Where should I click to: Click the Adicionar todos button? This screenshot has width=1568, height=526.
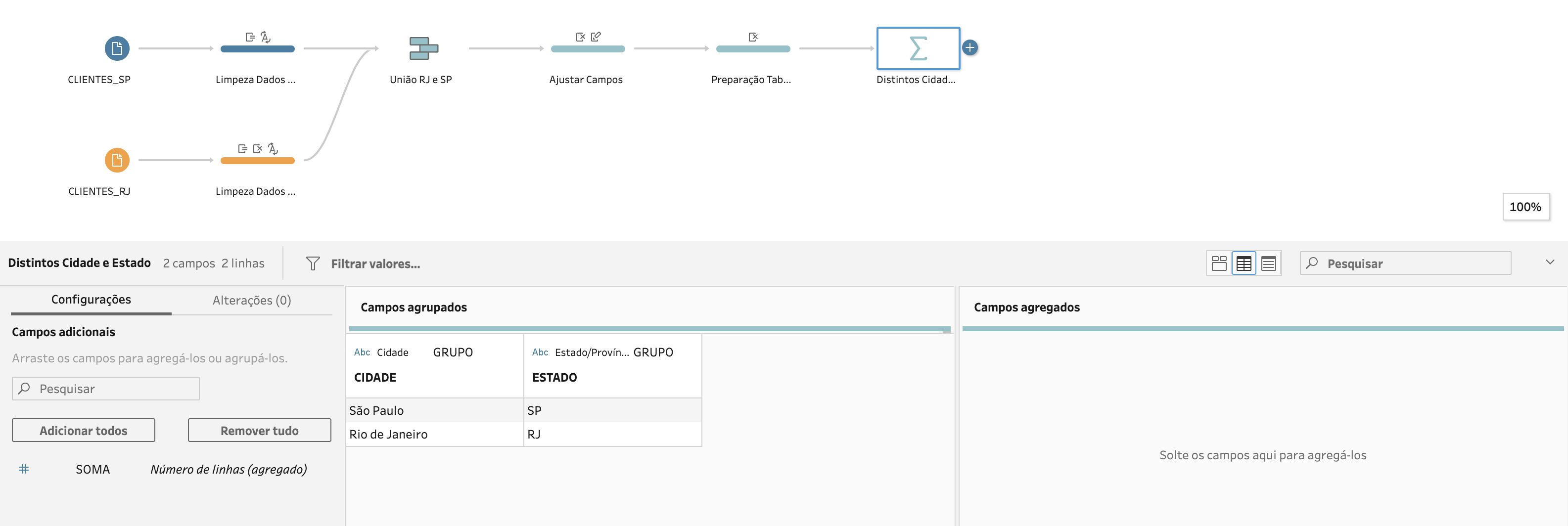[84, 430]
